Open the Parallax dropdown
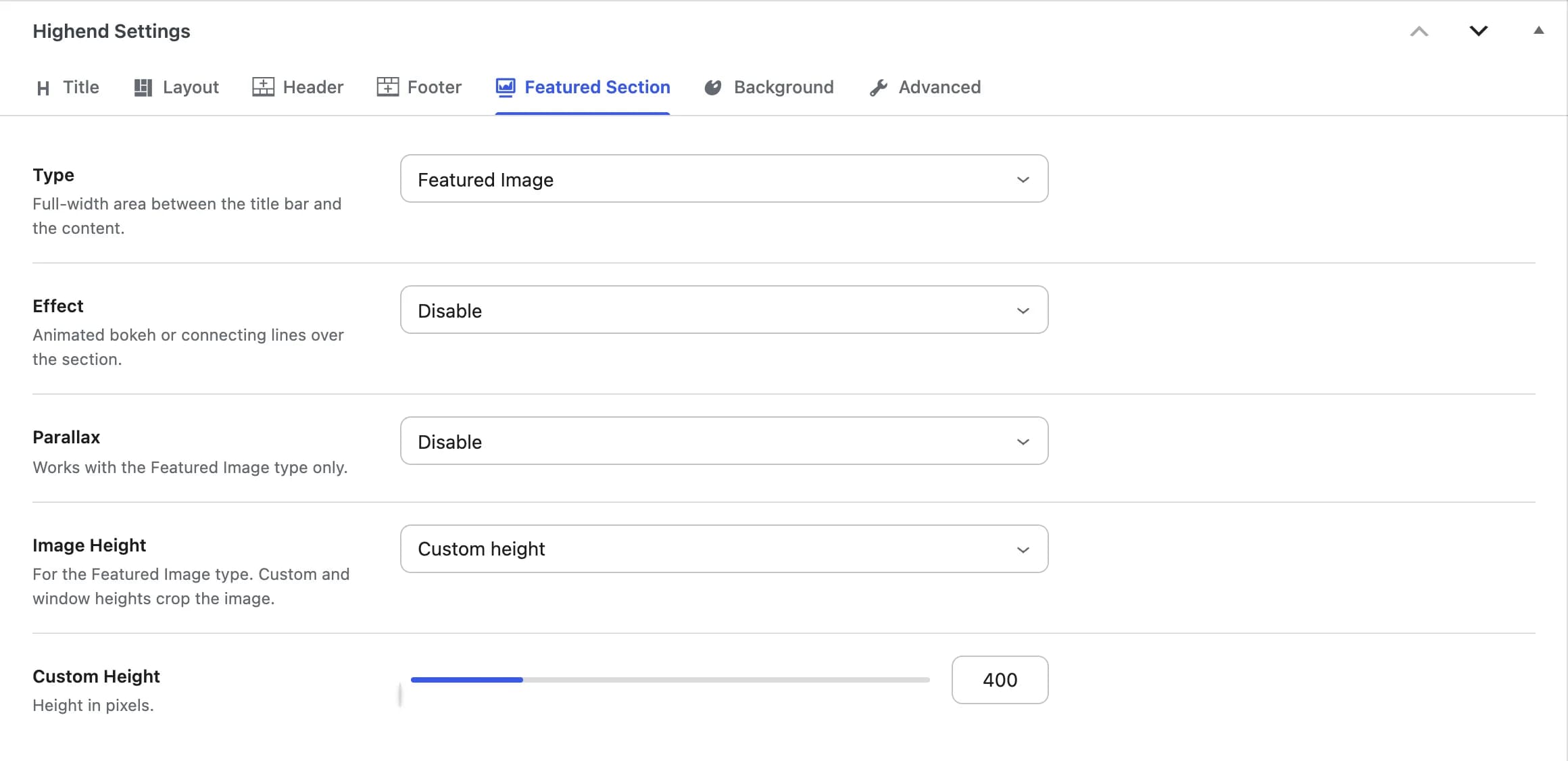This screenshot has width=1568, height=761. click(724, 441)
